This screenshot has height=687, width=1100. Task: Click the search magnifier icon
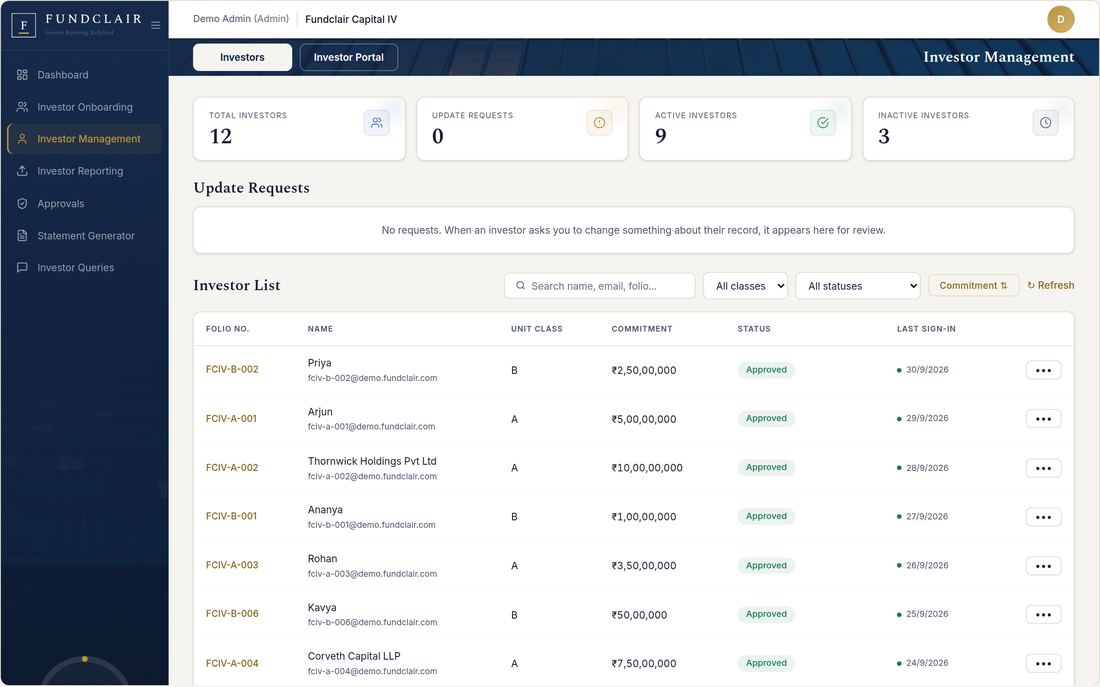pyautogui.click(x=521, y=286)
